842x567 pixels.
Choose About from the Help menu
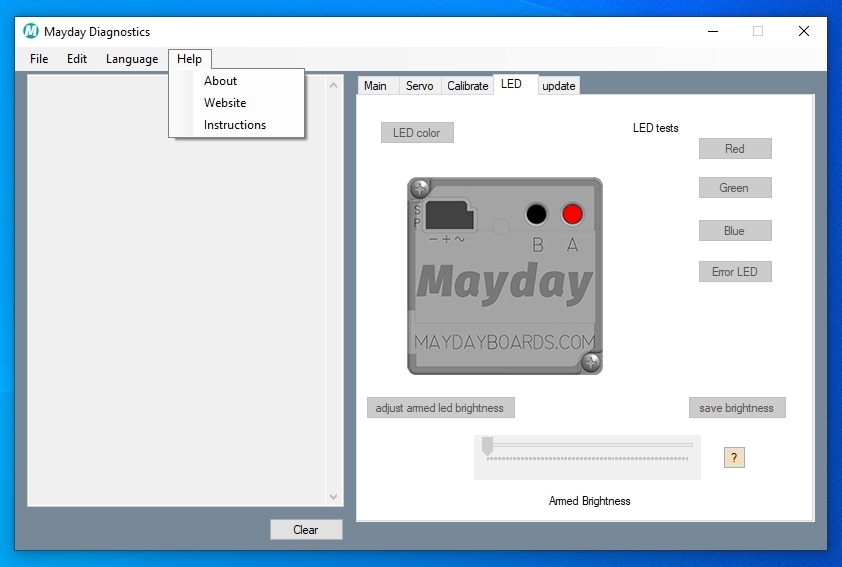pyautogui.click(x=237, y=81)
